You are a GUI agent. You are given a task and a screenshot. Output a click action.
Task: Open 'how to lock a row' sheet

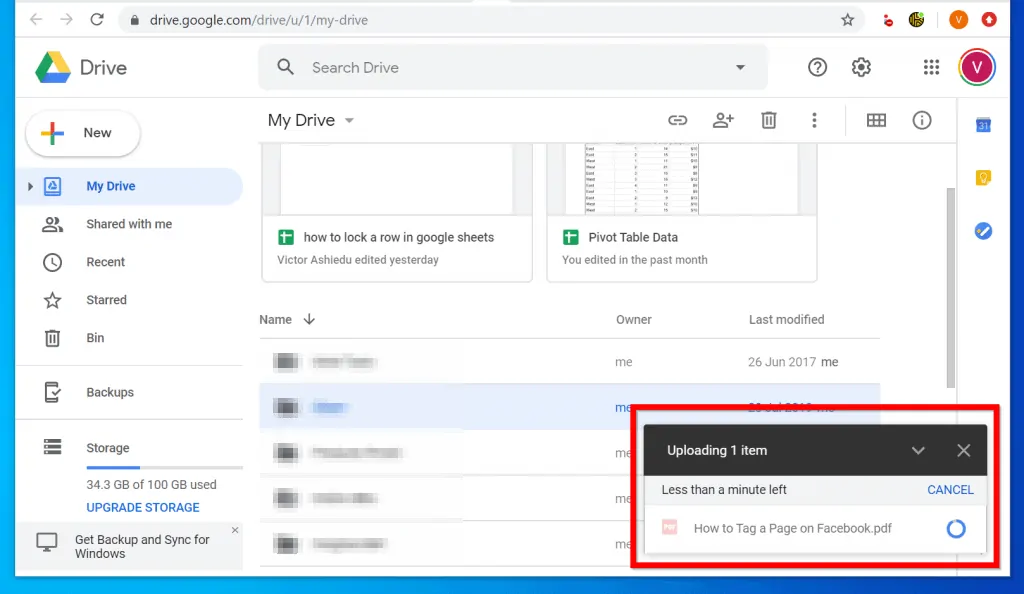tap(397, 213)
